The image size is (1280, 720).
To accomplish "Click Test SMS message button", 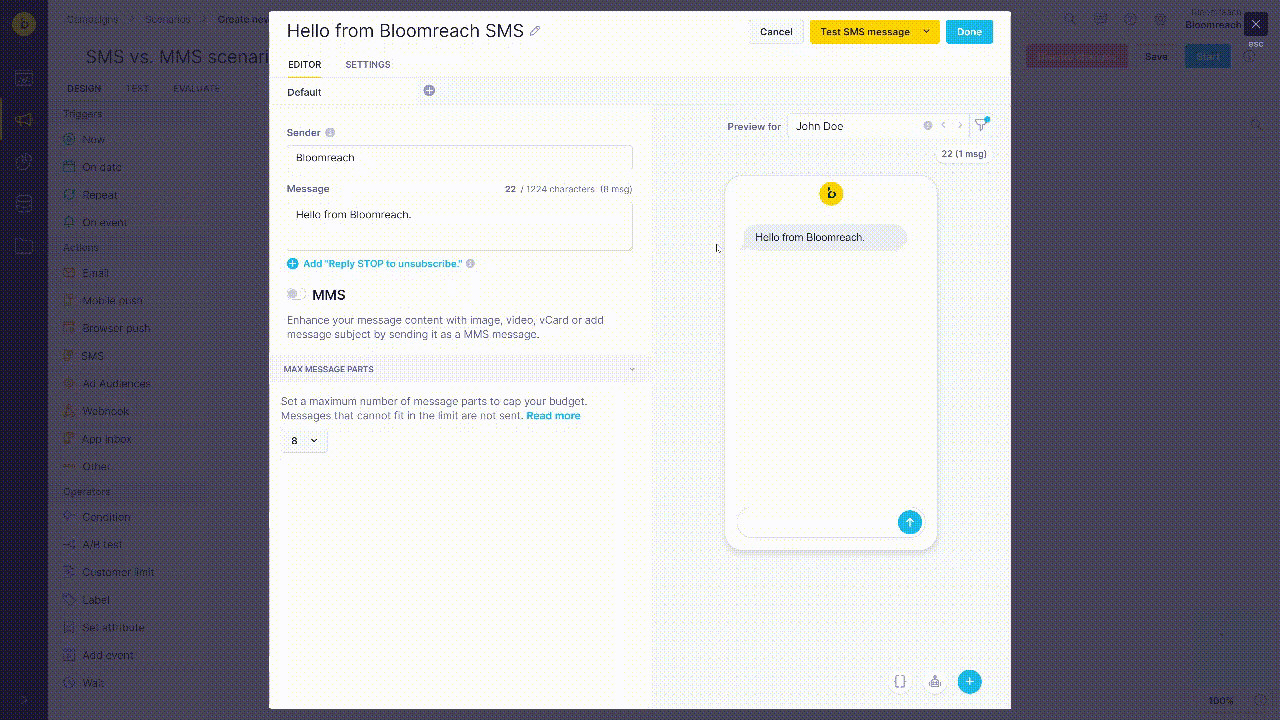I will [865, 32].
